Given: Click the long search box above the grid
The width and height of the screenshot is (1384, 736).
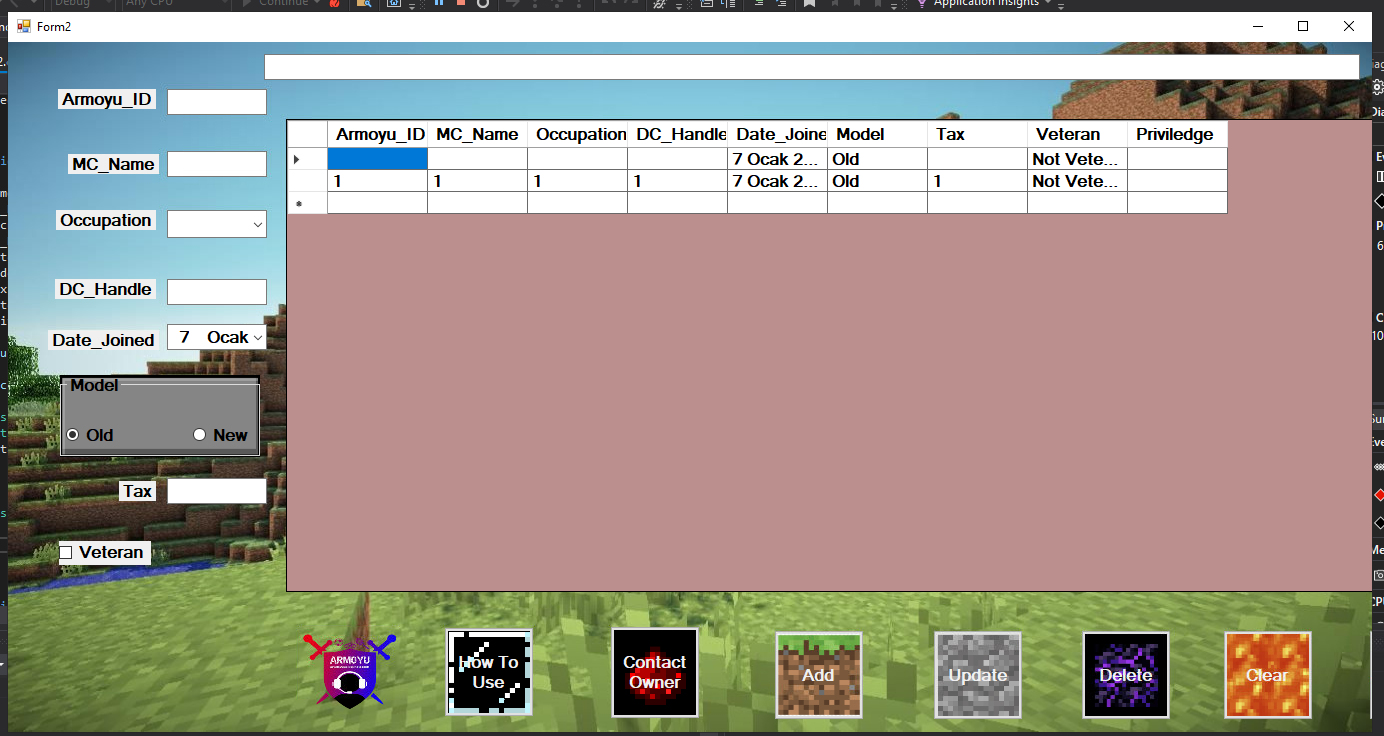Looking at the screenshot, I should click(812, 67).
